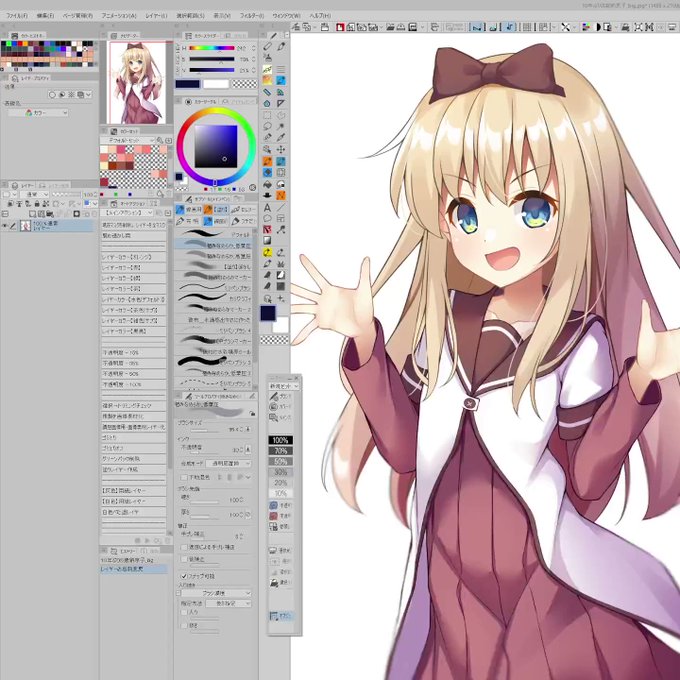This screenshot has height=680, width=680.
Task: Click the 30% button in the floating palette
Action: click(x=281, y=472)
